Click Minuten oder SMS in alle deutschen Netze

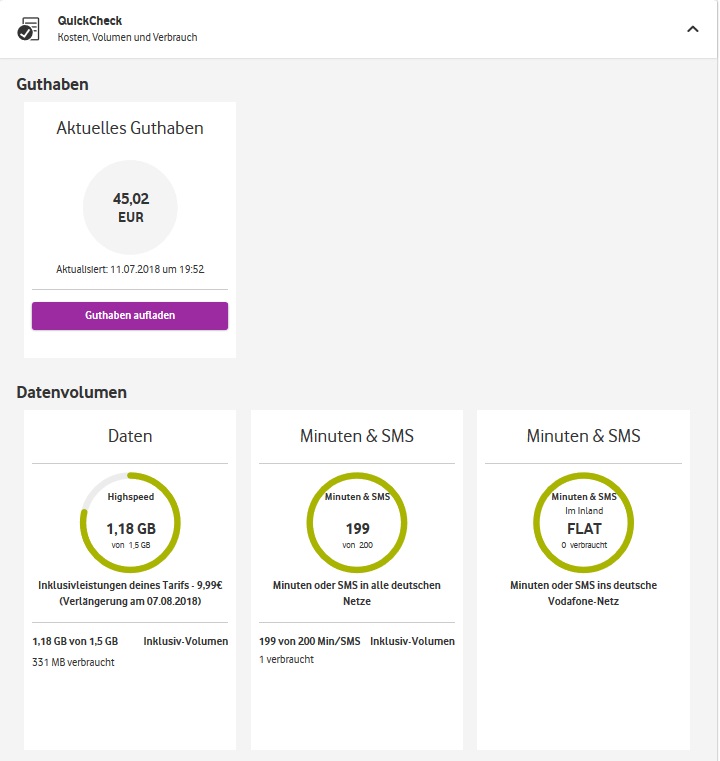(x=357, y=592)
